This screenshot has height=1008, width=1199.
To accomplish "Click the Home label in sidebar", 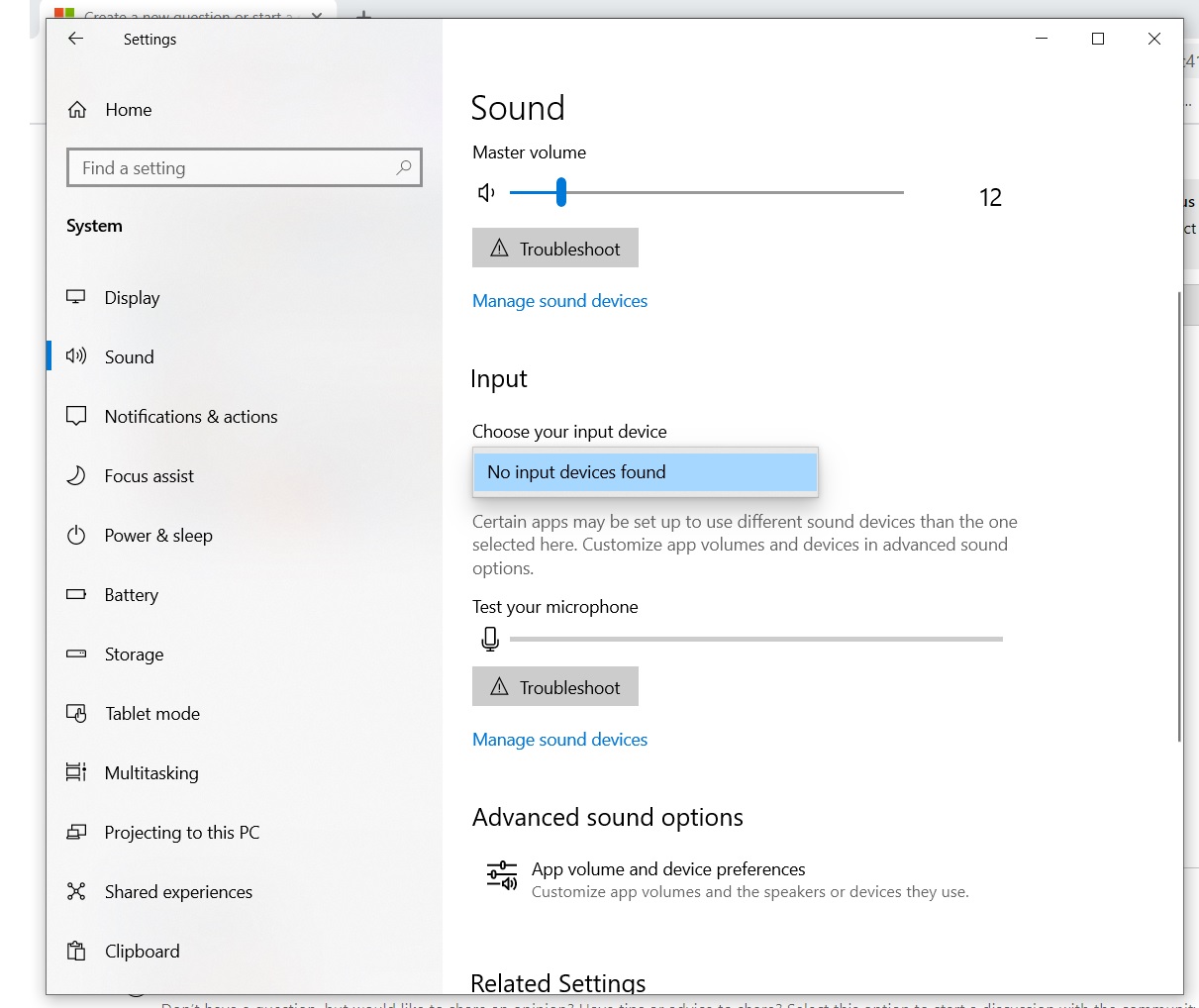I will pos(129,110).
